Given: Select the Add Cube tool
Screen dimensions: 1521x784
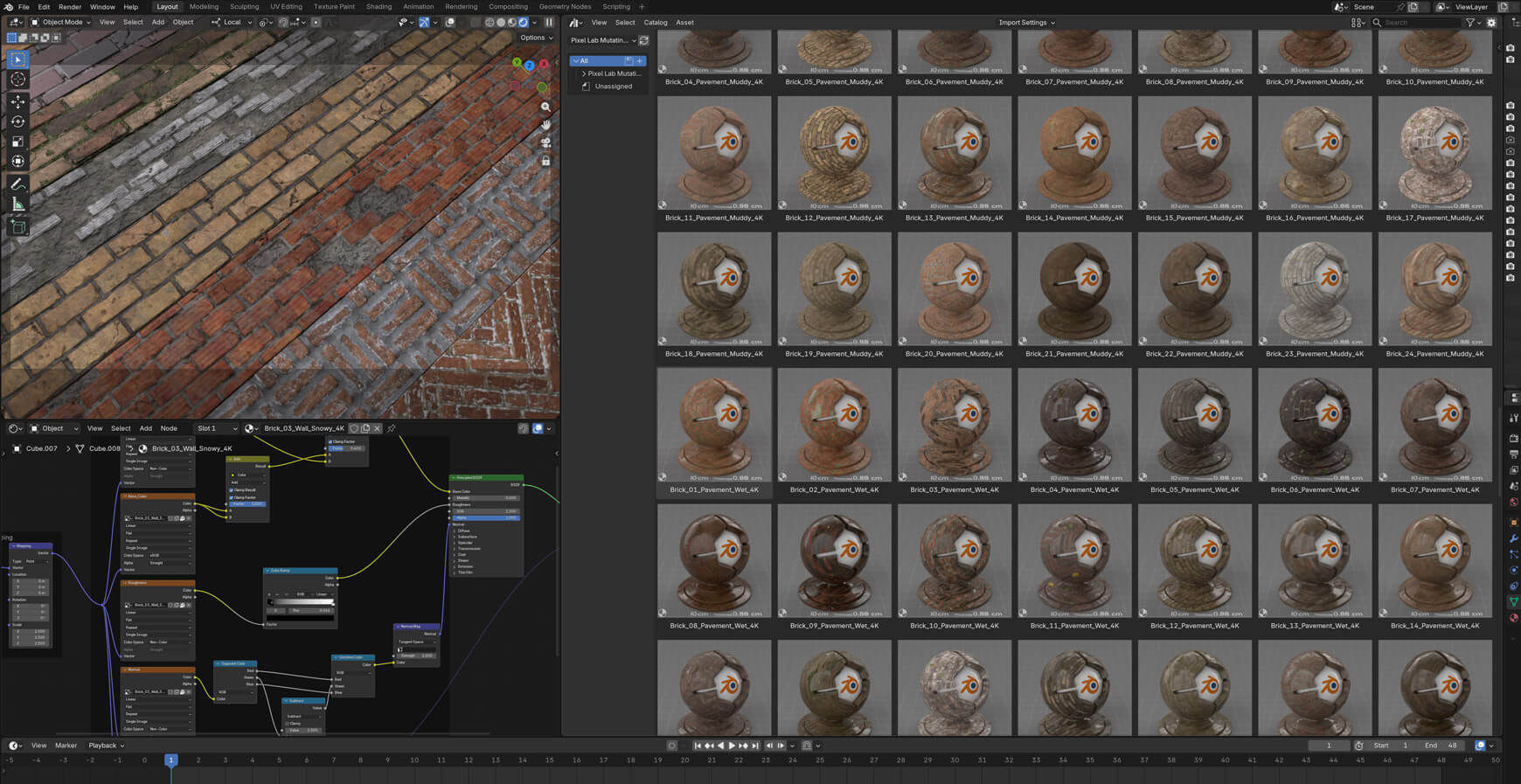Looking at the screenshot, I should pyautogui.click(x=17, y=227).
